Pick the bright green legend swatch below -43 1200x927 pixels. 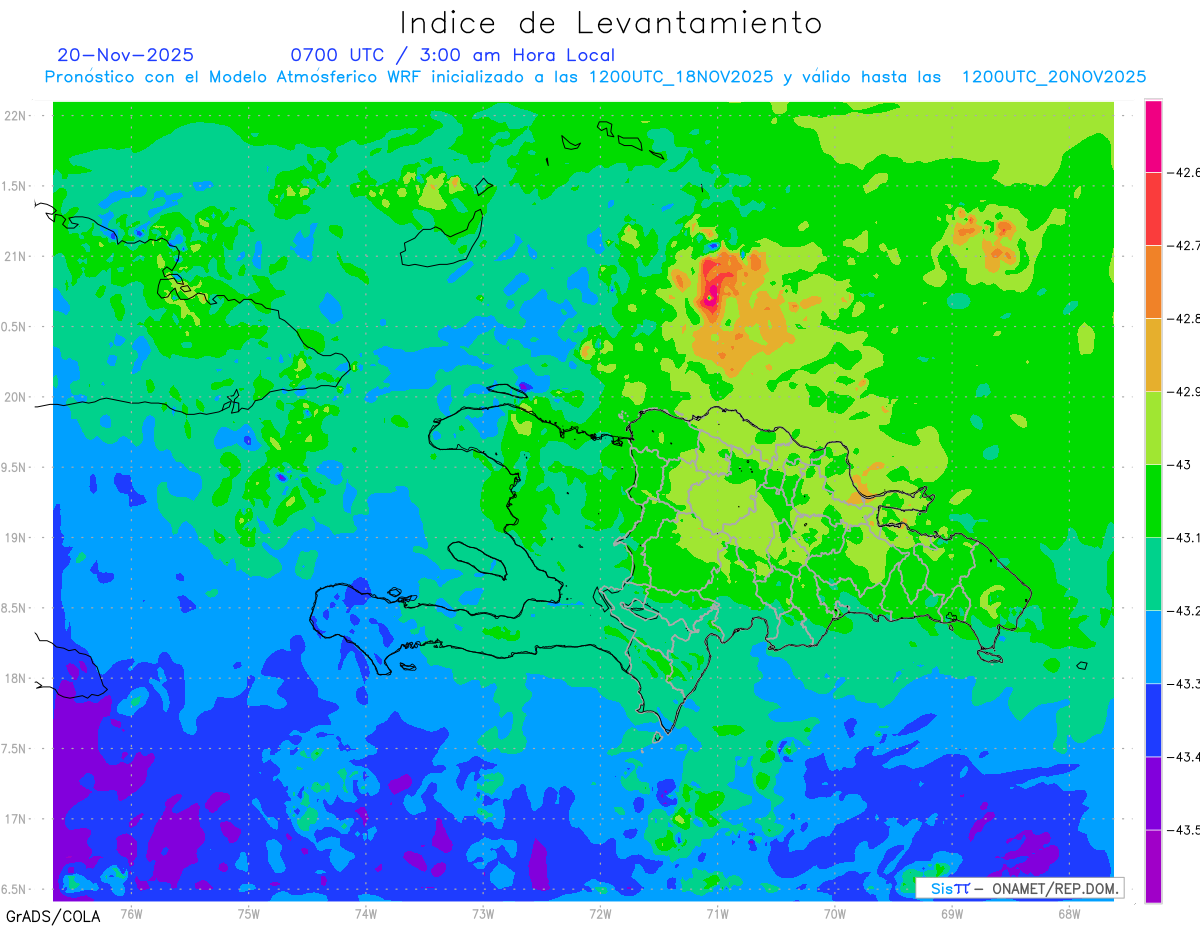[1153, 500]
